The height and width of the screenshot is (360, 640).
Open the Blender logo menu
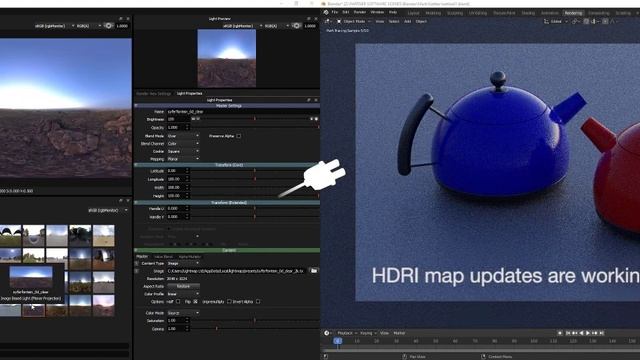click(x=326, y=12)
